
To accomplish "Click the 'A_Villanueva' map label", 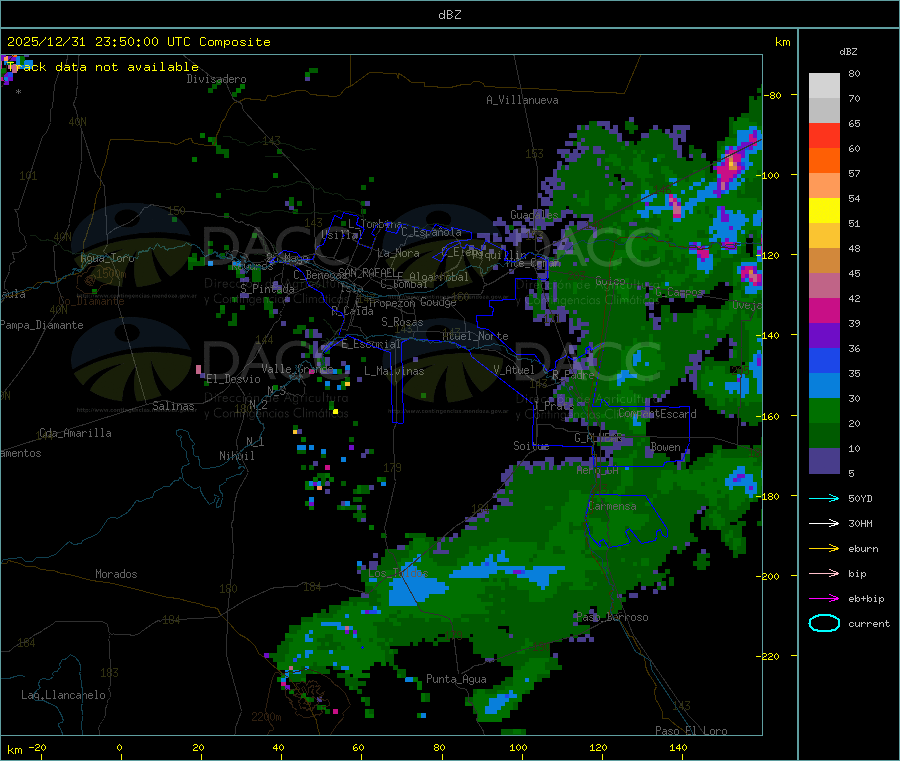I will point(522,100).
